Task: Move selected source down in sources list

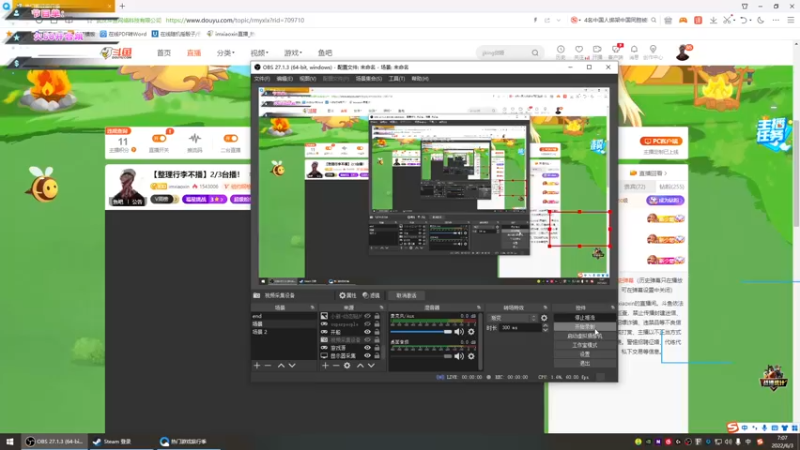Action: click(371, 365)
